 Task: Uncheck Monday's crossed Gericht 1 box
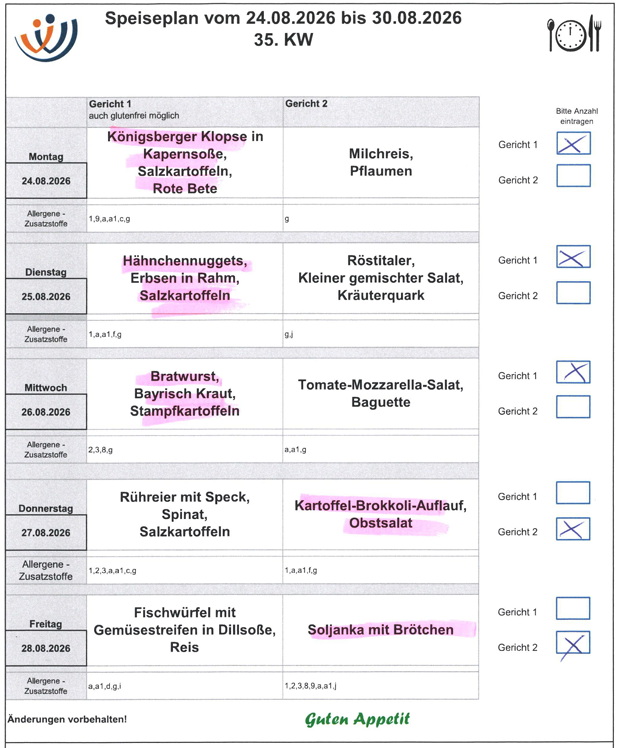pos(574,143)
